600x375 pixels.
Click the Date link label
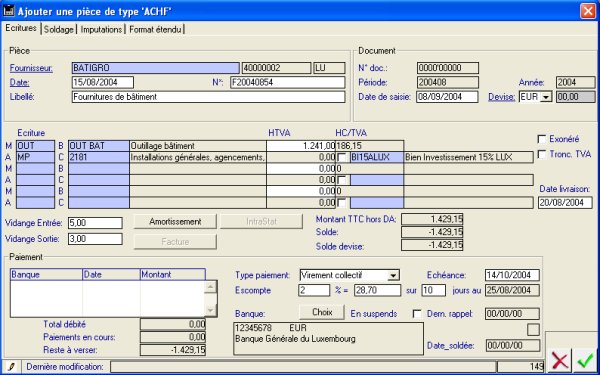(x=20, y=82)
